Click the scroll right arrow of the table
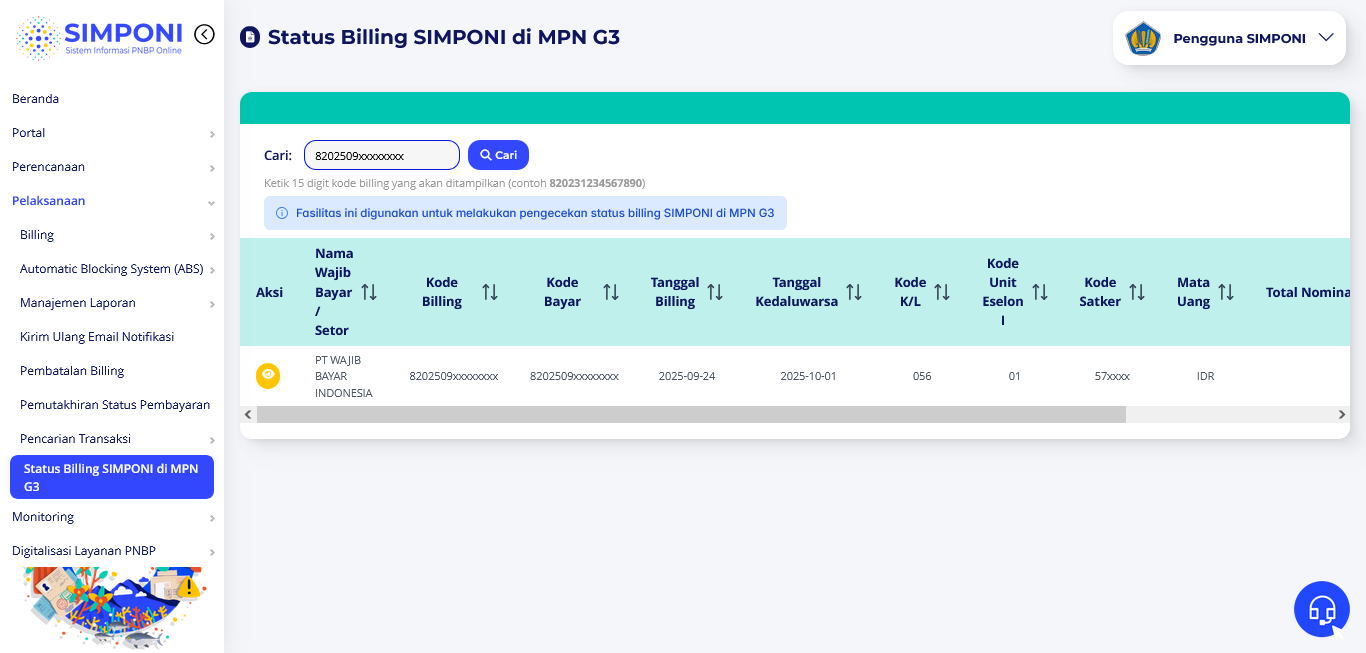Viewport: 1366px width, 653px height. coord(1342,414)
